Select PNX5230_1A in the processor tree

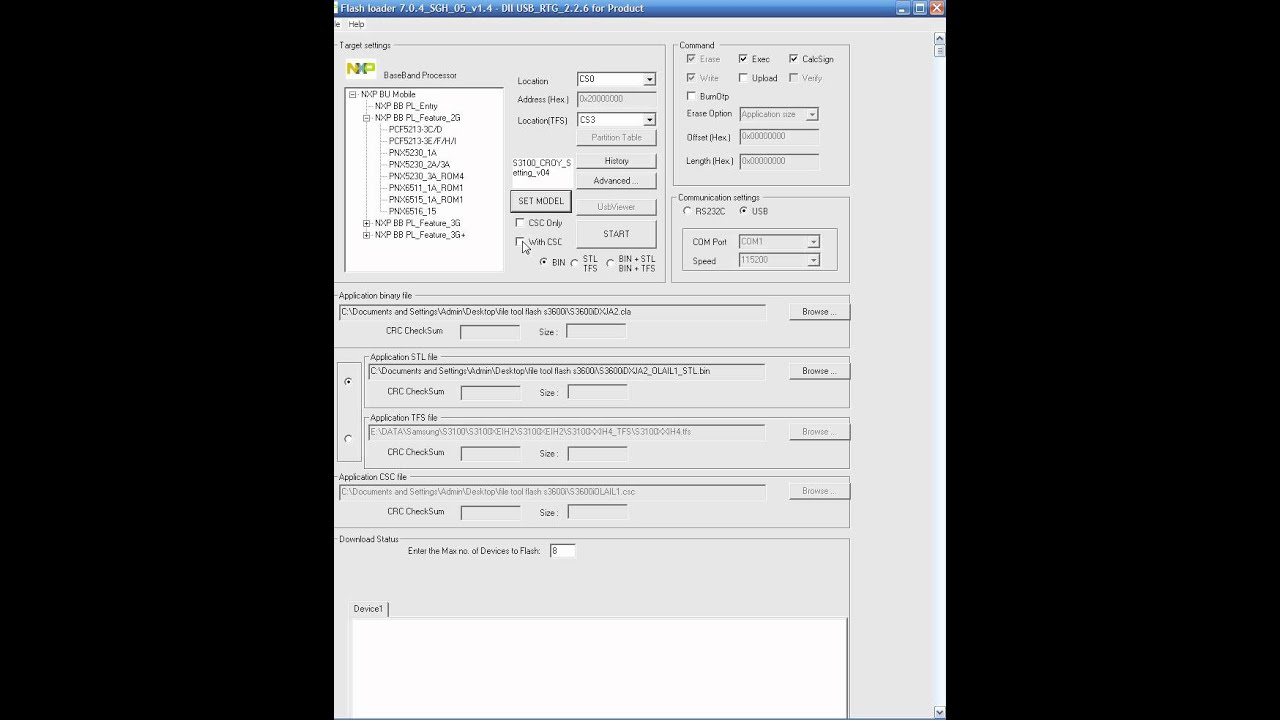[412, 153]
